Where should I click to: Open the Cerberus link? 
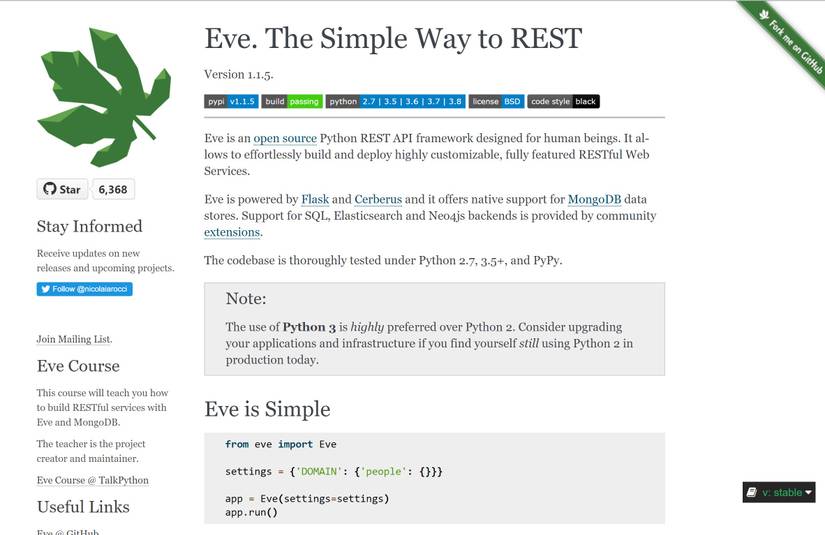click(378, 199)
